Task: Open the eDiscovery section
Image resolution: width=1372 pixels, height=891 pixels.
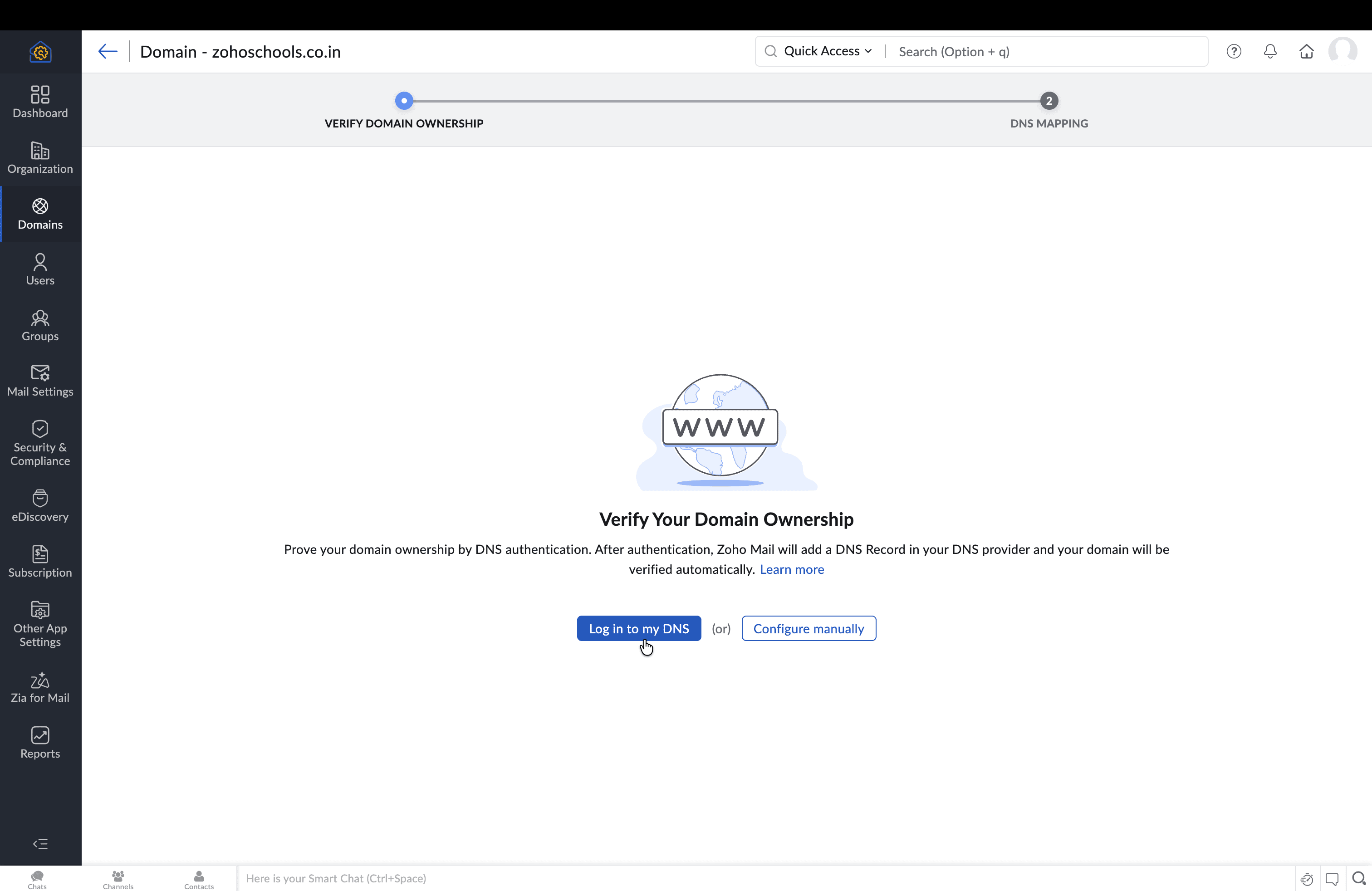Action: coord(40,506)
